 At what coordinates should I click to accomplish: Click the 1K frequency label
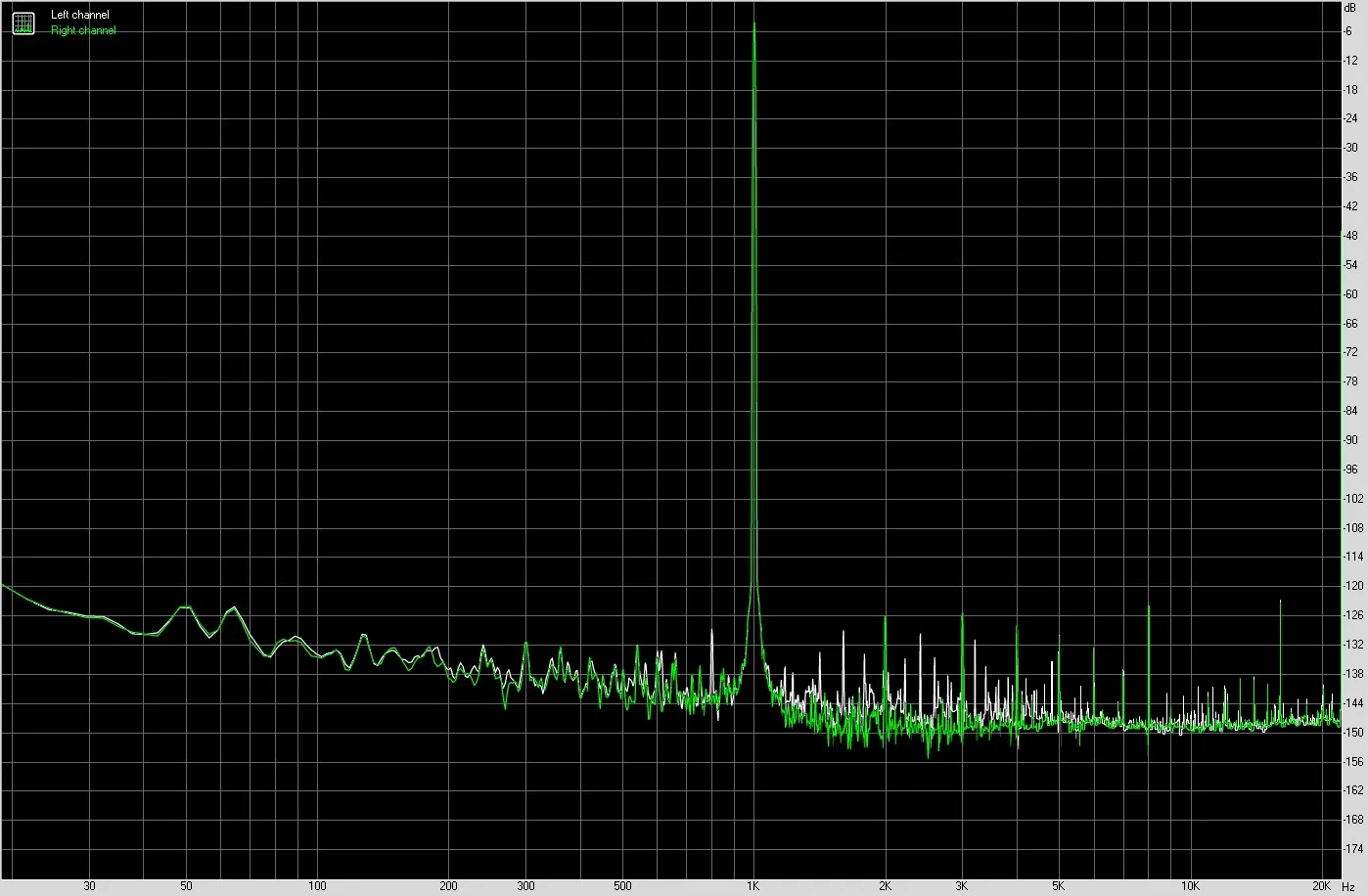(x=753, y=886)
